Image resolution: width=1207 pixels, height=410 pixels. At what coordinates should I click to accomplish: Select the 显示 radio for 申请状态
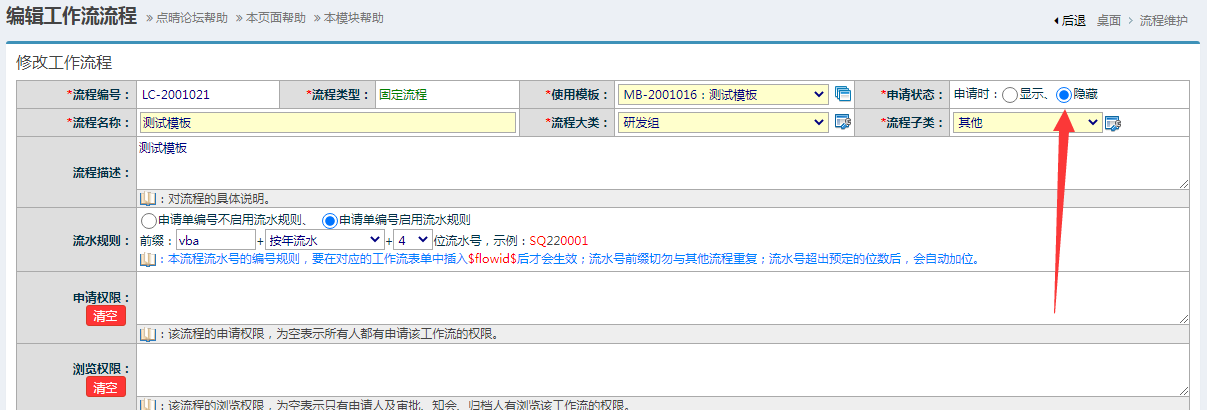1010,95
